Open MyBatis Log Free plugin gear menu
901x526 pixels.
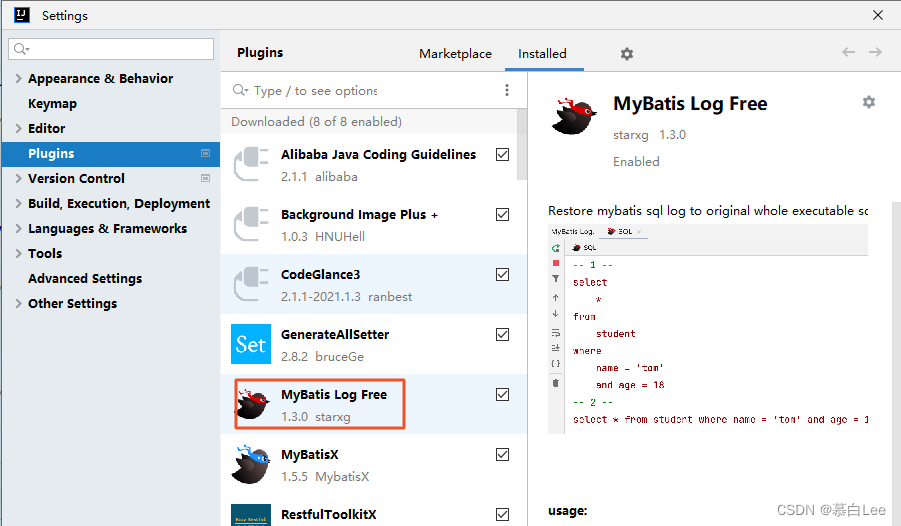(x=868, y=102)
